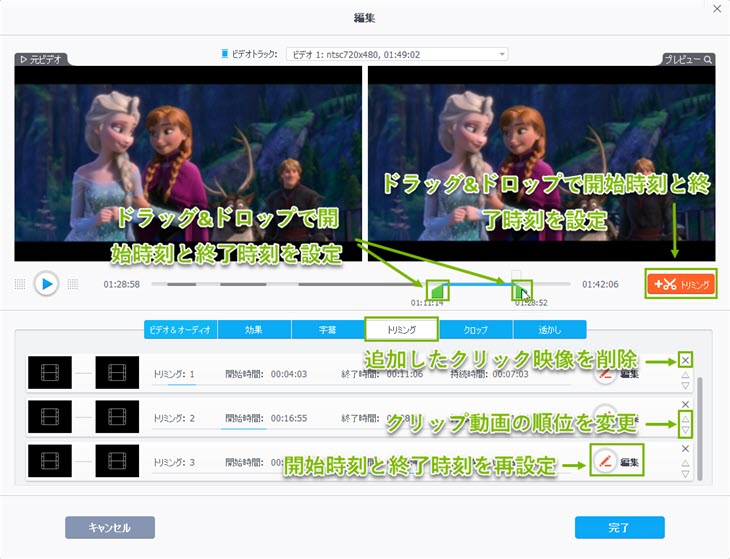Image resolution: width=730 pixels, height=559 pixels.
Task: Switch to the 透かし tab
Action: [549, 330]
